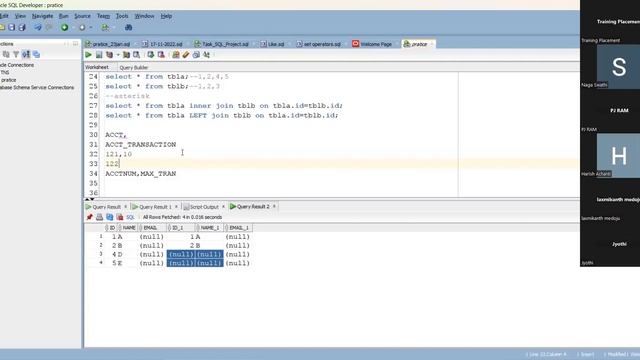The height and width of the screenshot is (360, 640).
Task: Switch to the Welcome Page tab
Action: pyautogui.click(x=372, y=44)
